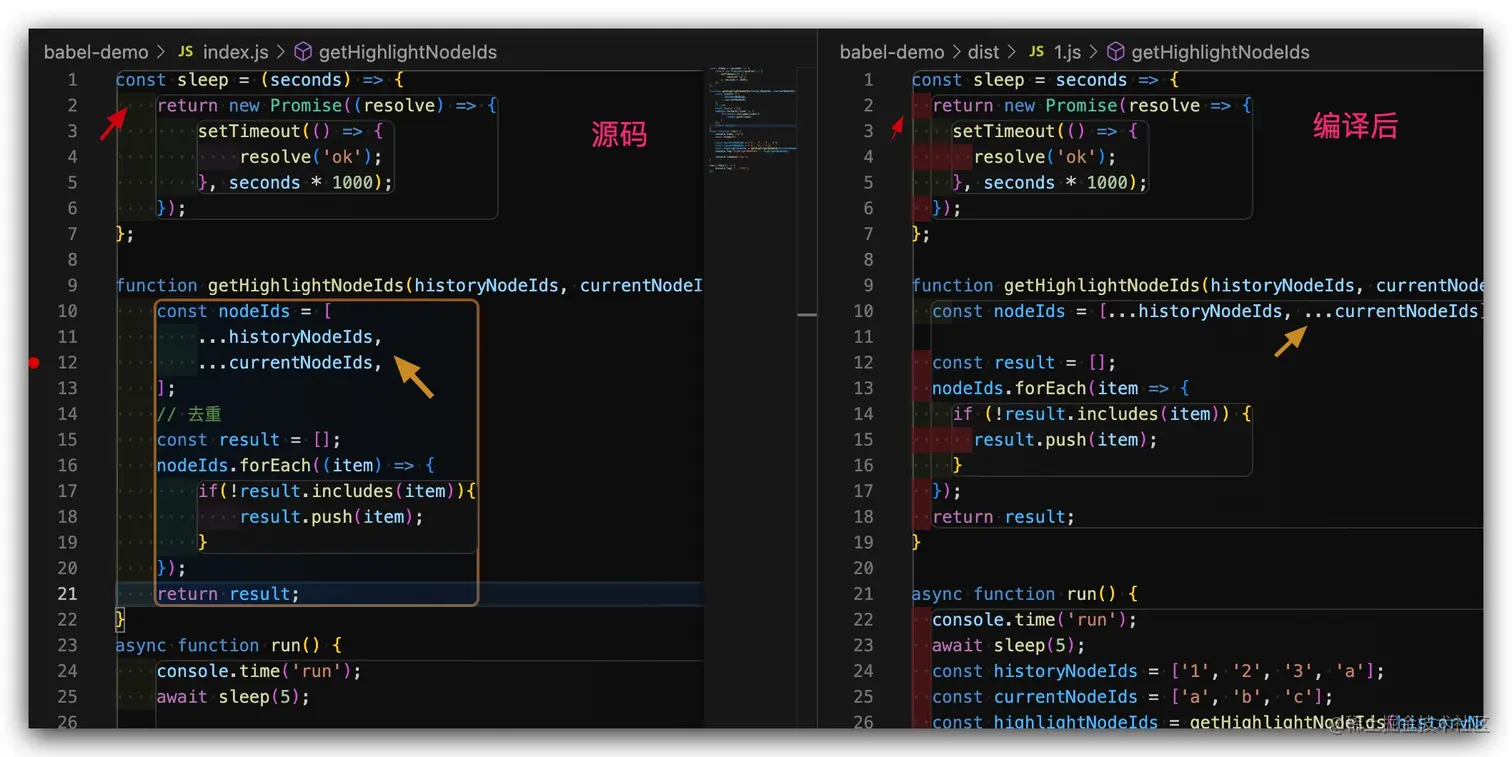Click line number 9 beside function getHighlightNodeIds
1512x757 pixels.
[71, 285]
